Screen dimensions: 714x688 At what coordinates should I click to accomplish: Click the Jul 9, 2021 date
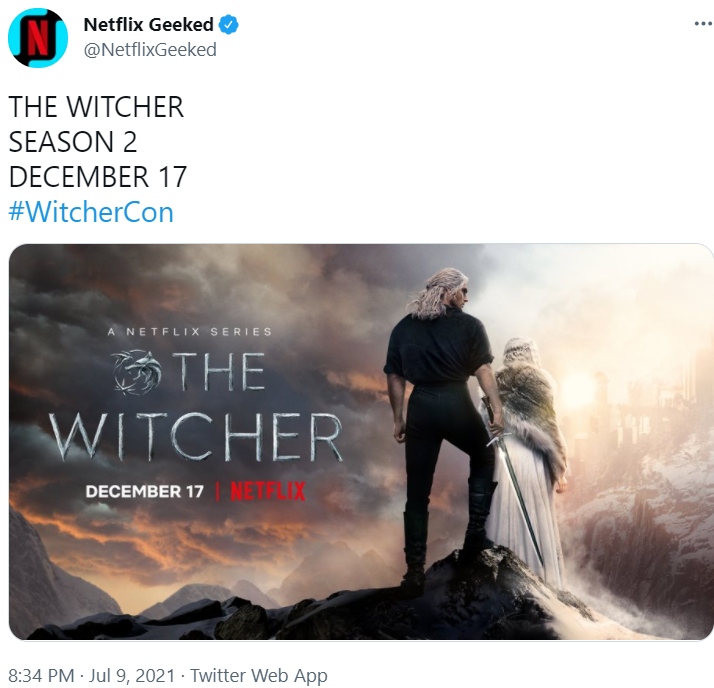point(132,675)
